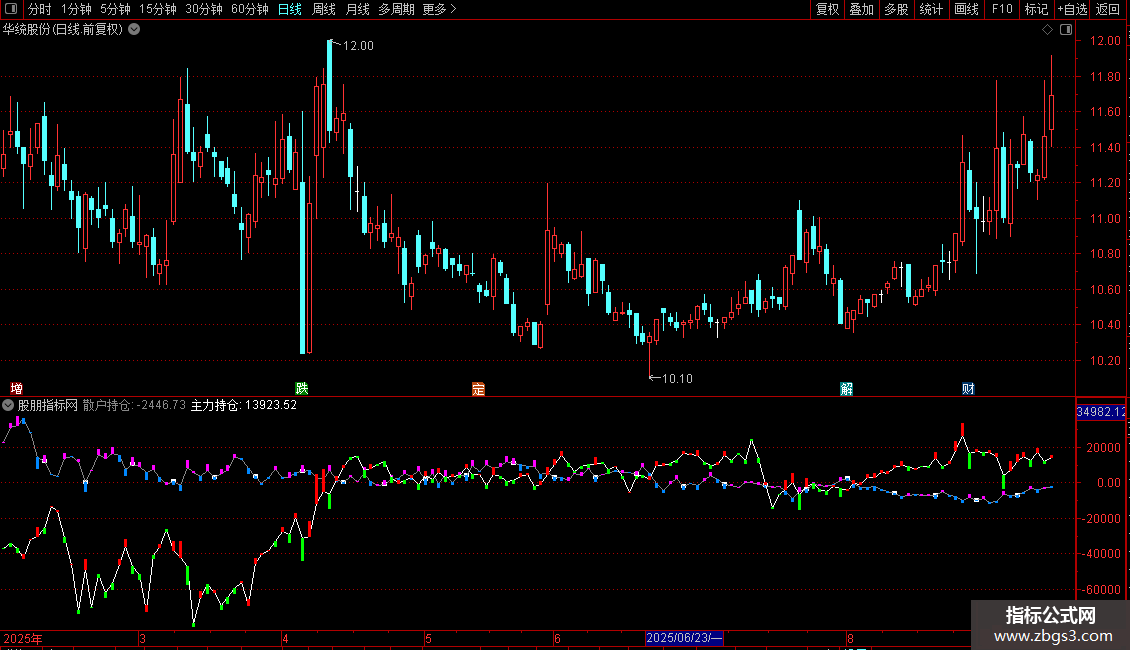Toggle the side panel icon in top-left corner
This screenshot has height=650, width=1130.
[10, 9]
